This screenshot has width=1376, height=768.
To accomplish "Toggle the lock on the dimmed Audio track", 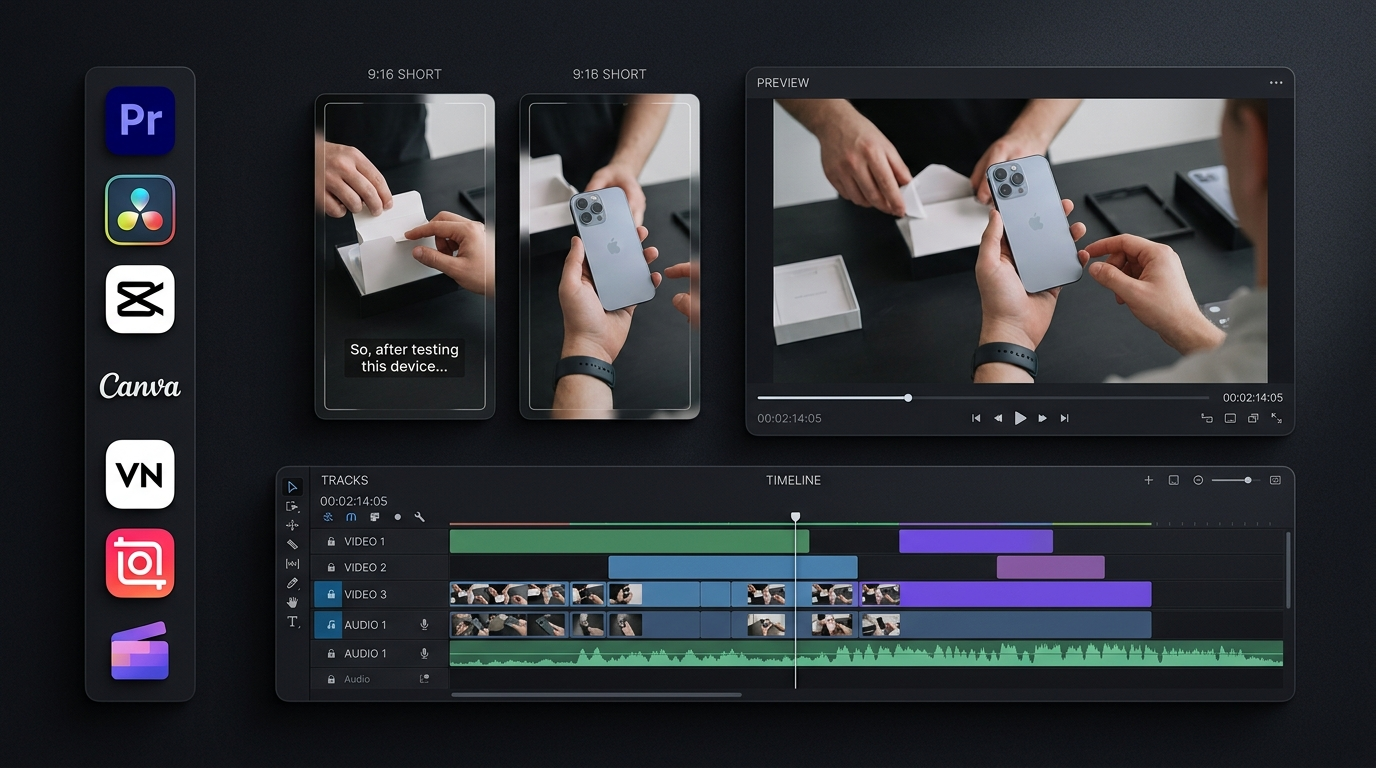I will click(x=331, y=679).
